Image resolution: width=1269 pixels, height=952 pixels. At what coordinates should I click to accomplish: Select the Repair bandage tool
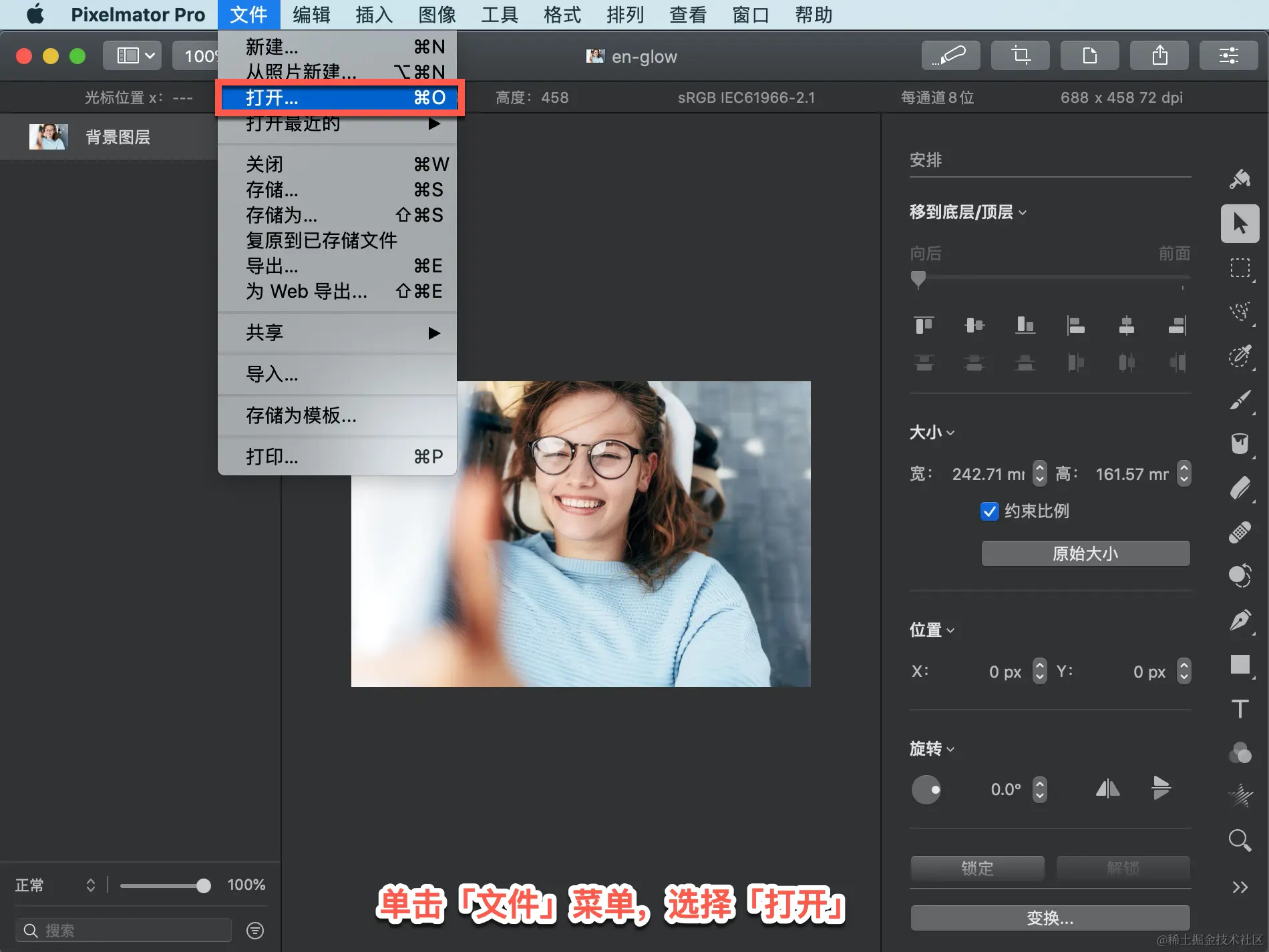(1240, 532)
